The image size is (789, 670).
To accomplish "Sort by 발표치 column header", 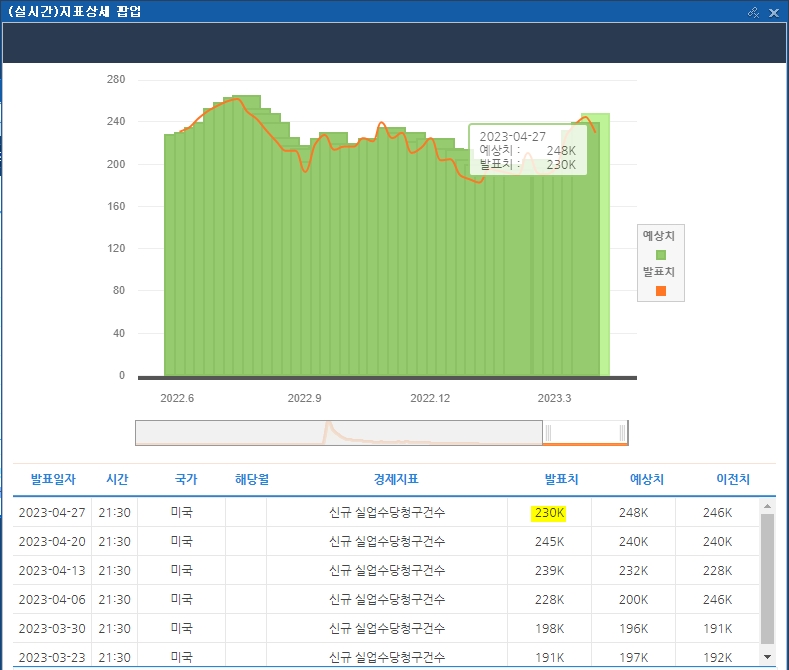I will coord(562,479).
